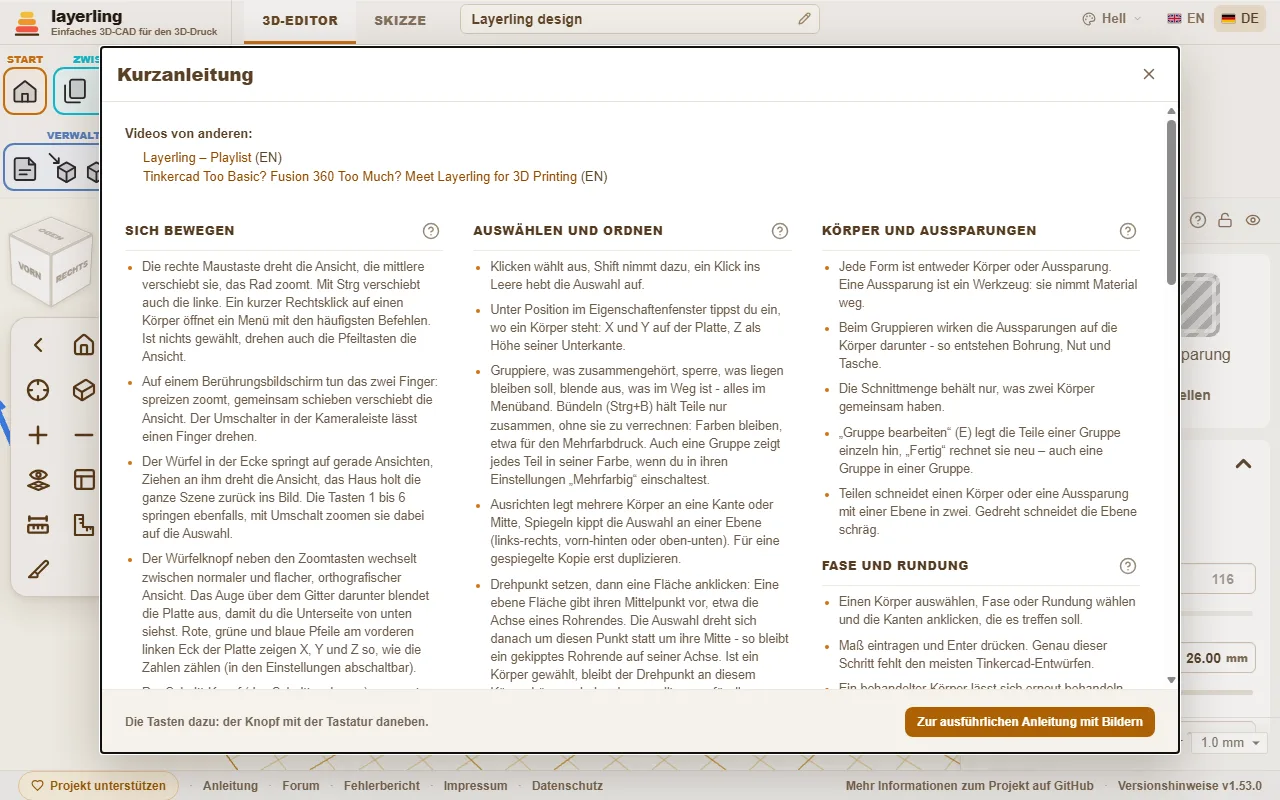Image resolution: width=1280 pixels, height=800 pixels.
Task: Toggle the orthographic cube view button
Action: point(84,390)
